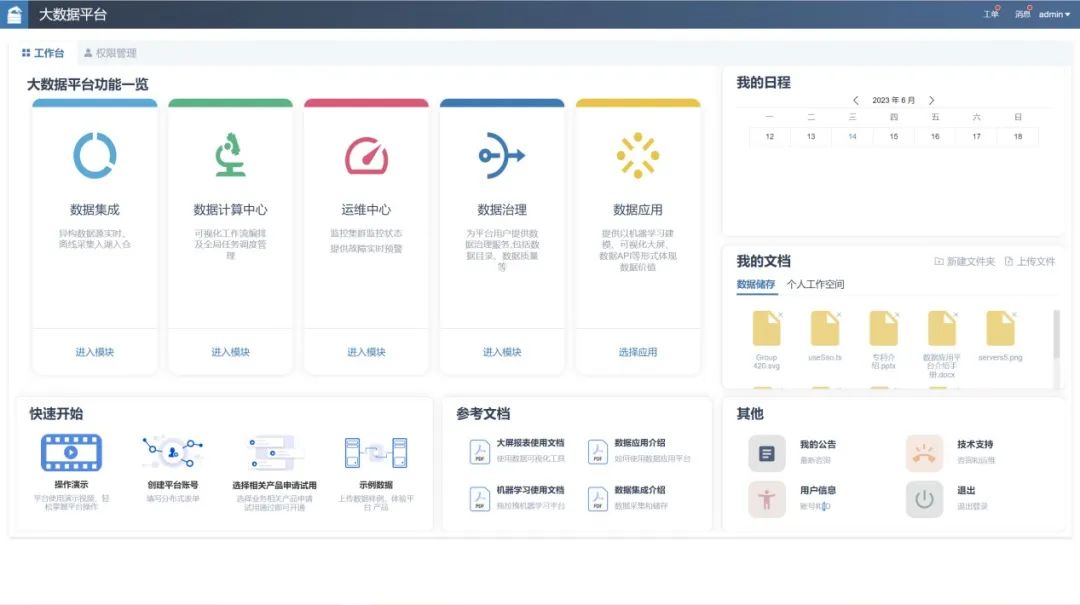Click the 我的公告 label
1080x605 pixels.
pyautogui.click(x=818, y=444)
